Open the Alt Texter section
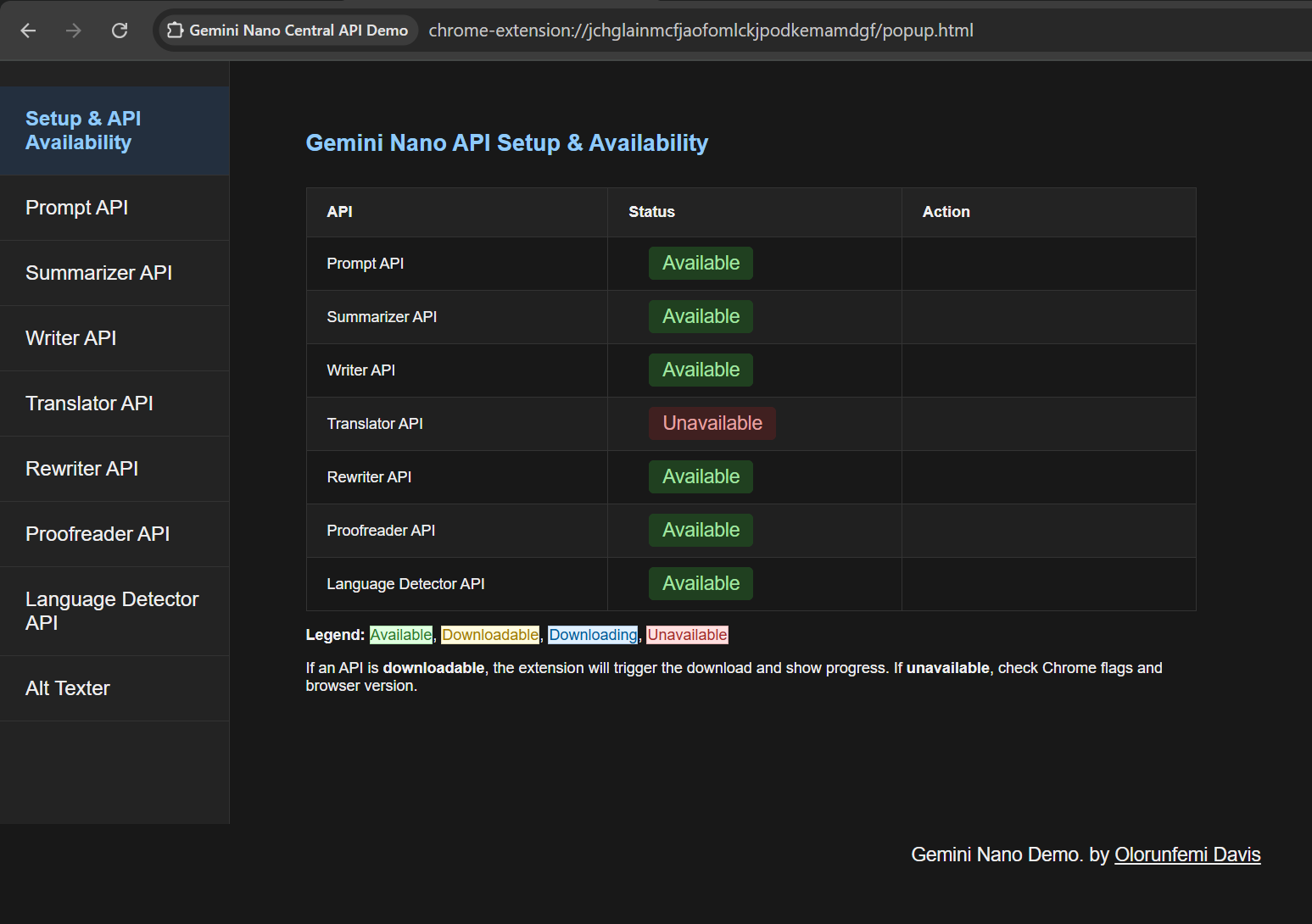The height and width of the screenshot is (924, 1312). point(67,687)
